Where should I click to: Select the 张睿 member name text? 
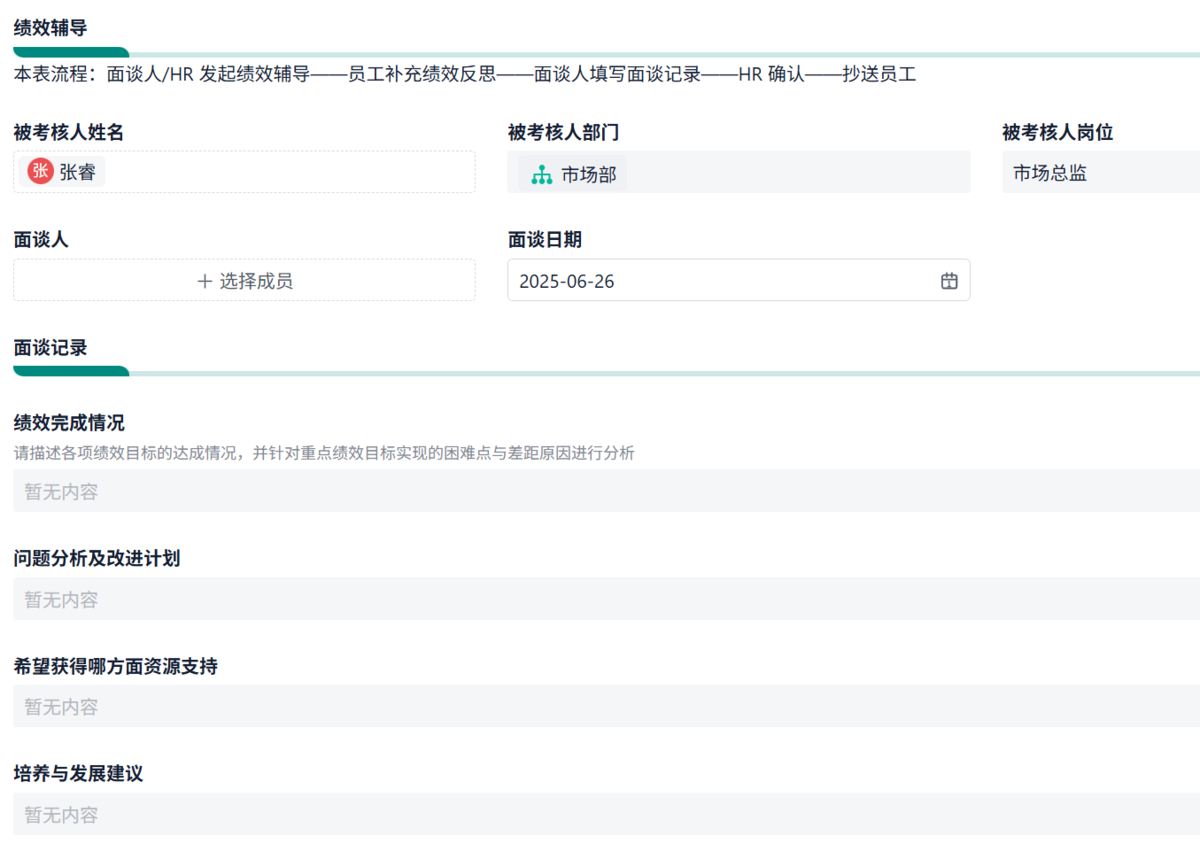[x=78, y=172]
